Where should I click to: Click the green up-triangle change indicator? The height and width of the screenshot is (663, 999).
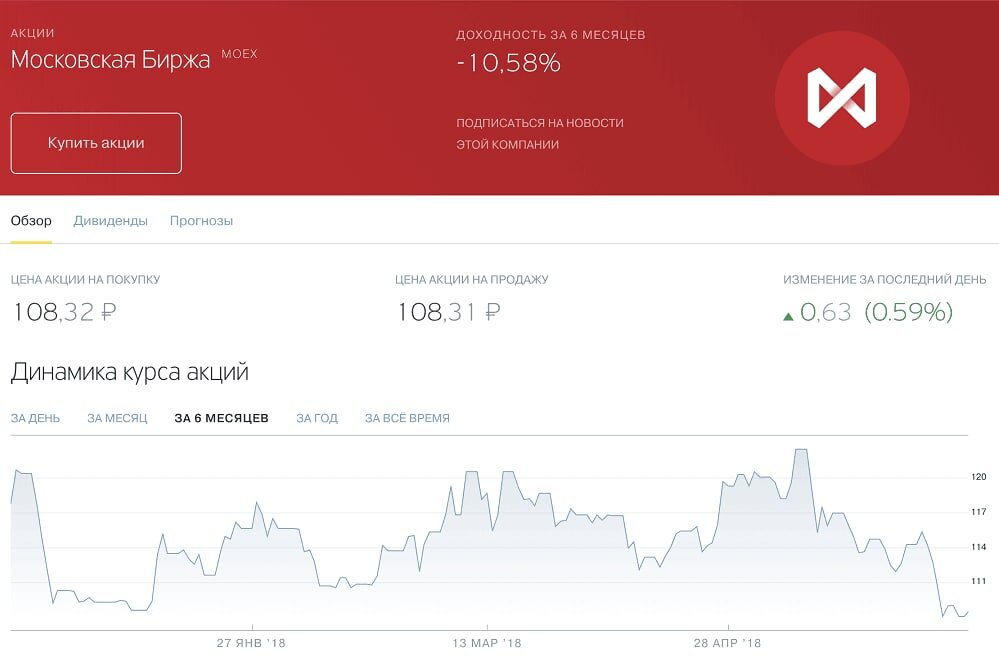788,316
